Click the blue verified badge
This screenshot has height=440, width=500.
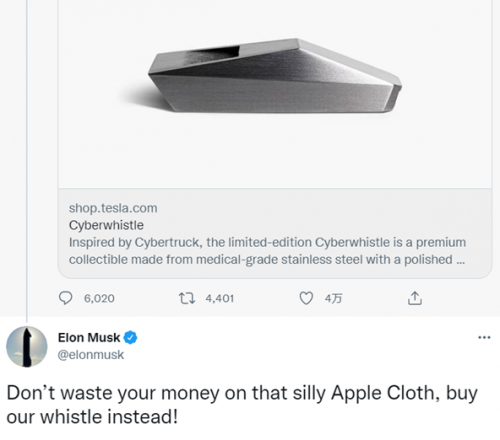(130, 338)
